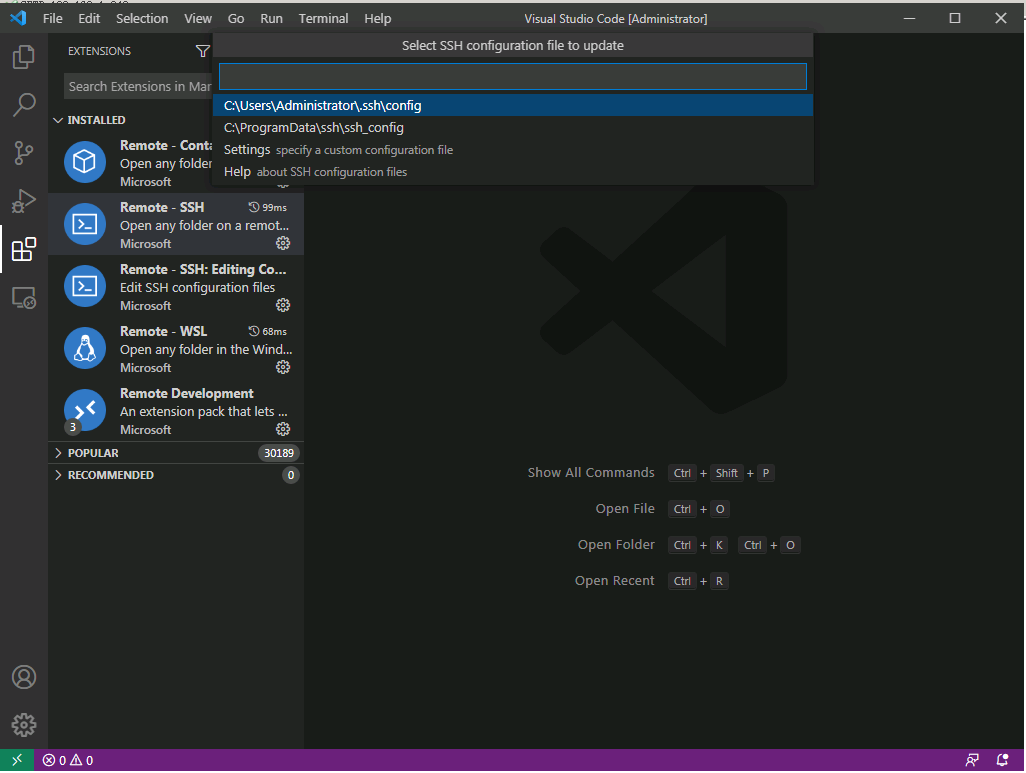Select Remote - SSH: Editing Co... extension title
Image resolution: width=1026 pixels, height=773 pixels.
[x=203, y=270]
